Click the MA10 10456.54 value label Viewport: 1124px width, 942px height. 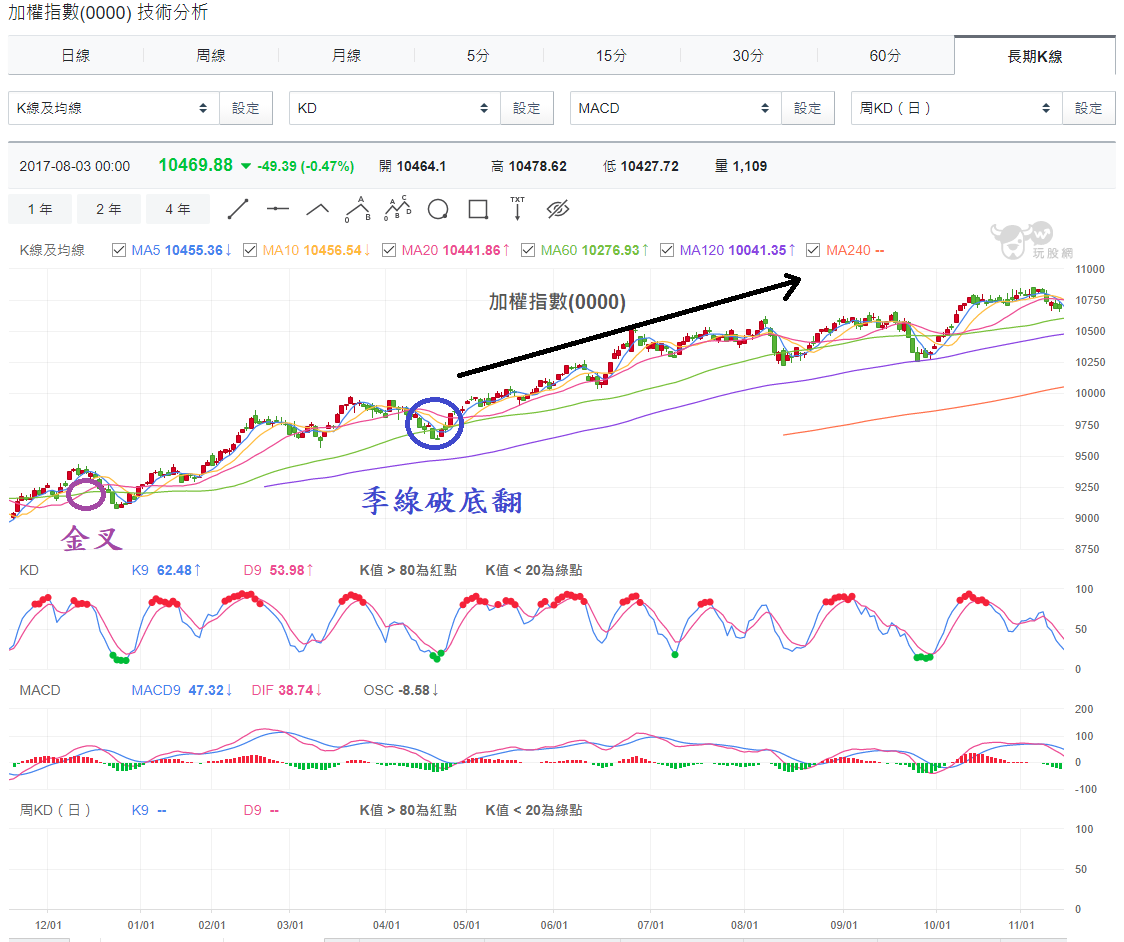[316, 250]
